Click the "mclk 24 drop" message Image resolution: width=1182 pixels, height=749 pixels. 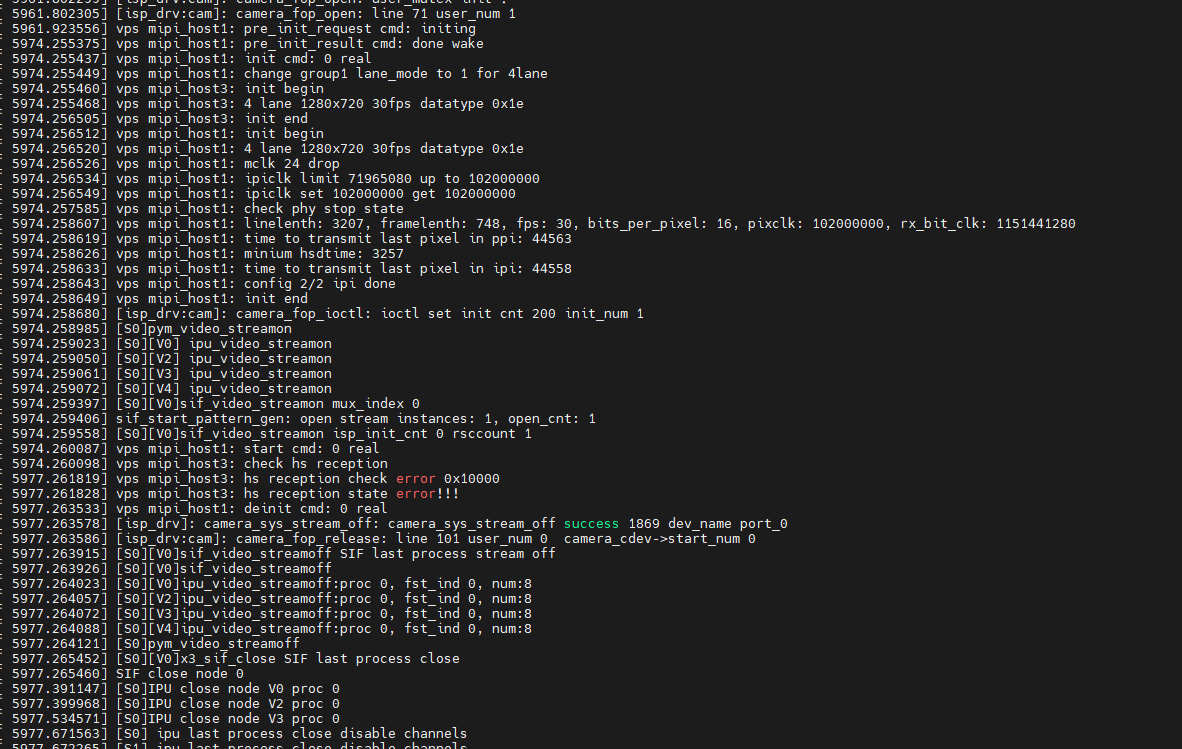point(292,164)
